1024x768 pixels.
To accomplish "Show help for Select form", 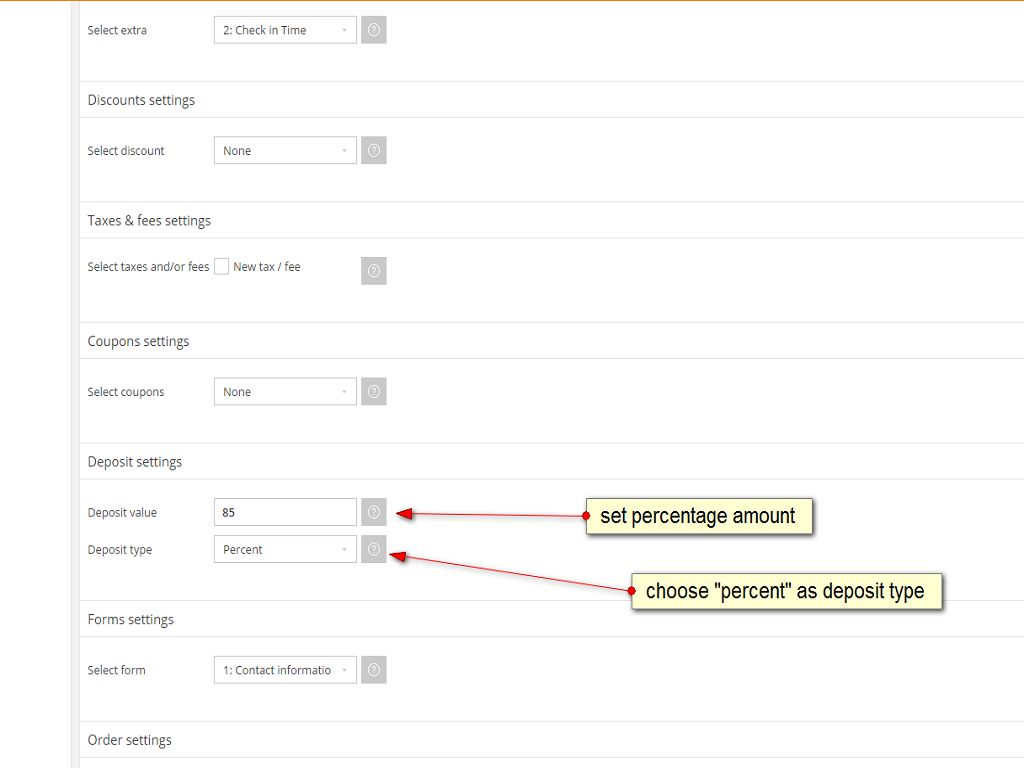I will pyautogui.click(x=374, y=670).
